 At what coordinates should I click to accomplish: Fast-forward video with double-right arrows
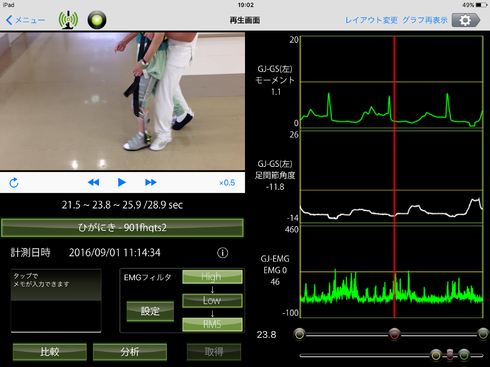[151, 182]
